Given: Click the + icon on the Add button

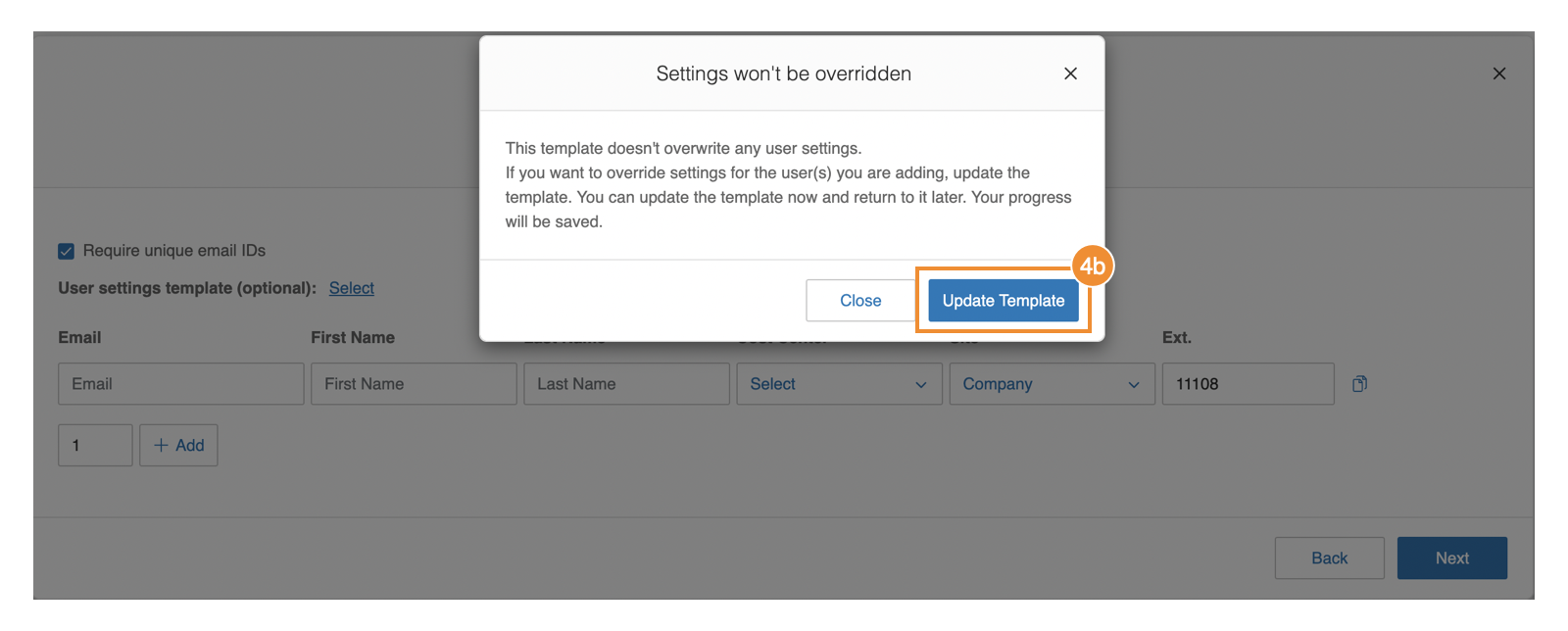Looking at the screenshot, I should (x=162, y=445).
